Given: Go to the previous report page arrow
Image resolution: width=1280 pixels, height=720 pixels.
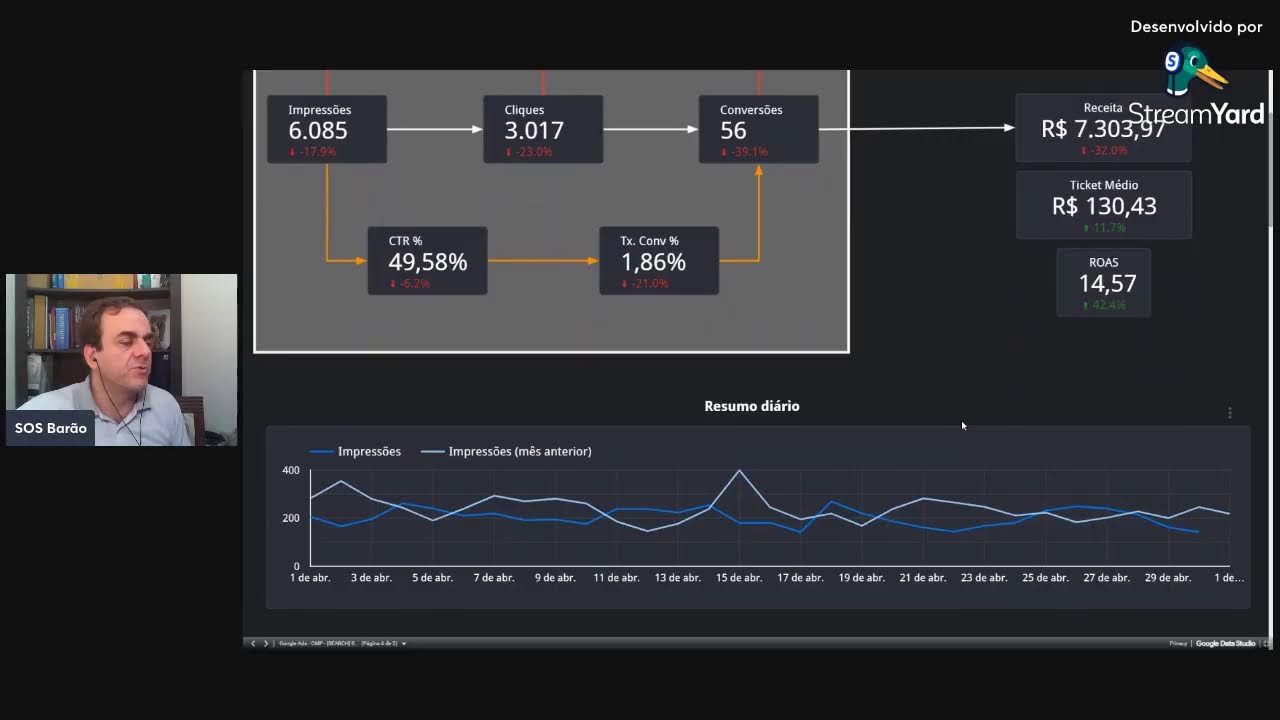Looking at the screenshot, I should [x=253, y=643].
